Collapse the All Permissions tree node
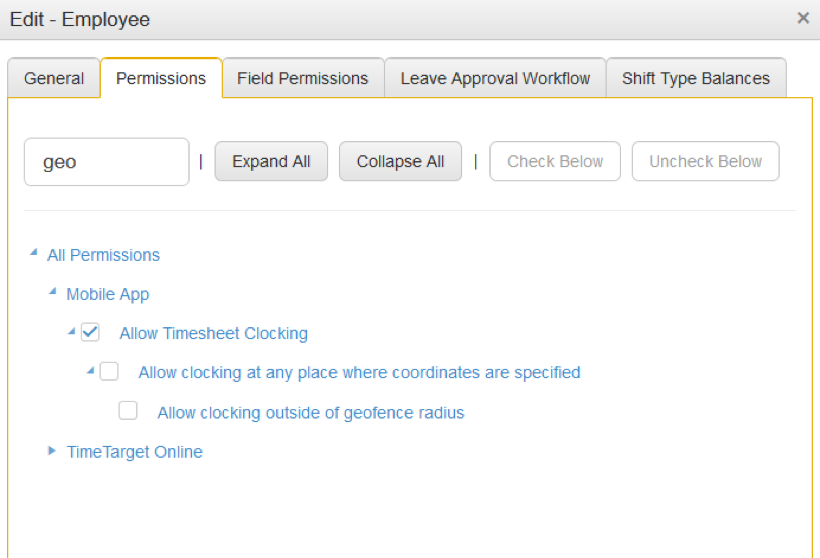 (x=34, y=253)
